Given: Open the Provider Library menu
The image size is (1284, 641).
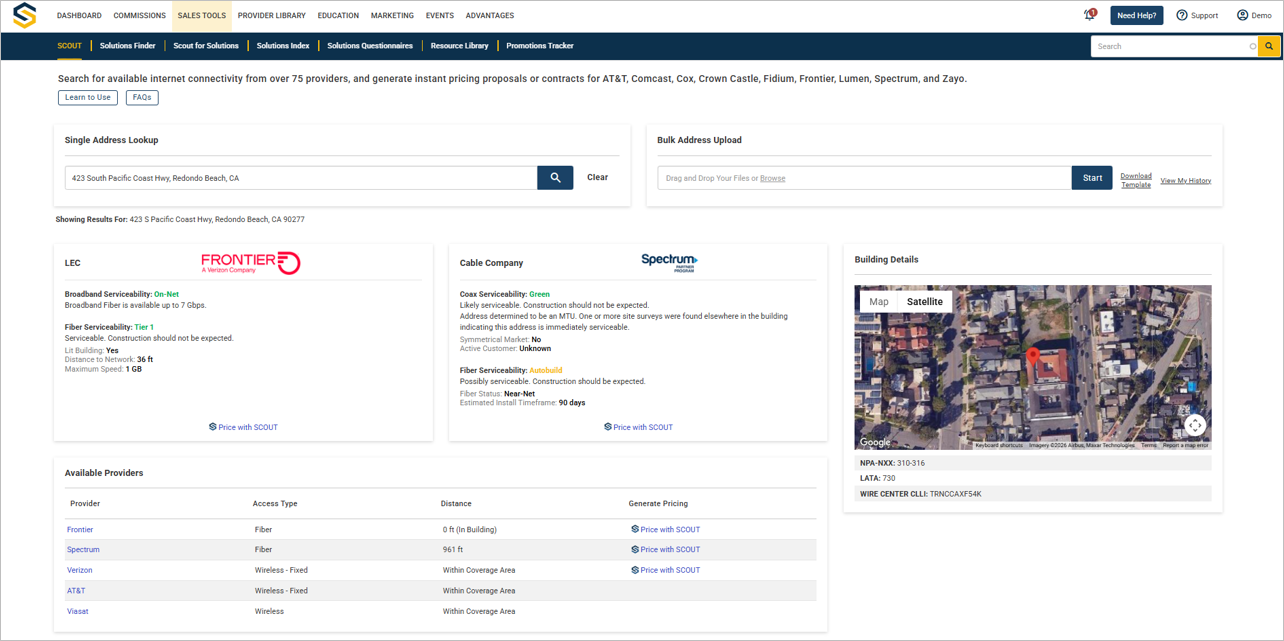Looking at the screenshot, I should click(271, 16).
